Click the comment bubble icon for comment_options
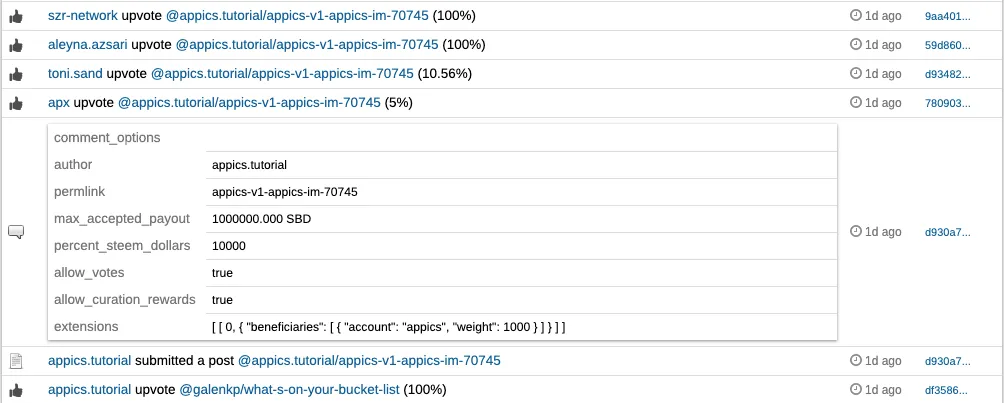 click(x=16, y=232)
